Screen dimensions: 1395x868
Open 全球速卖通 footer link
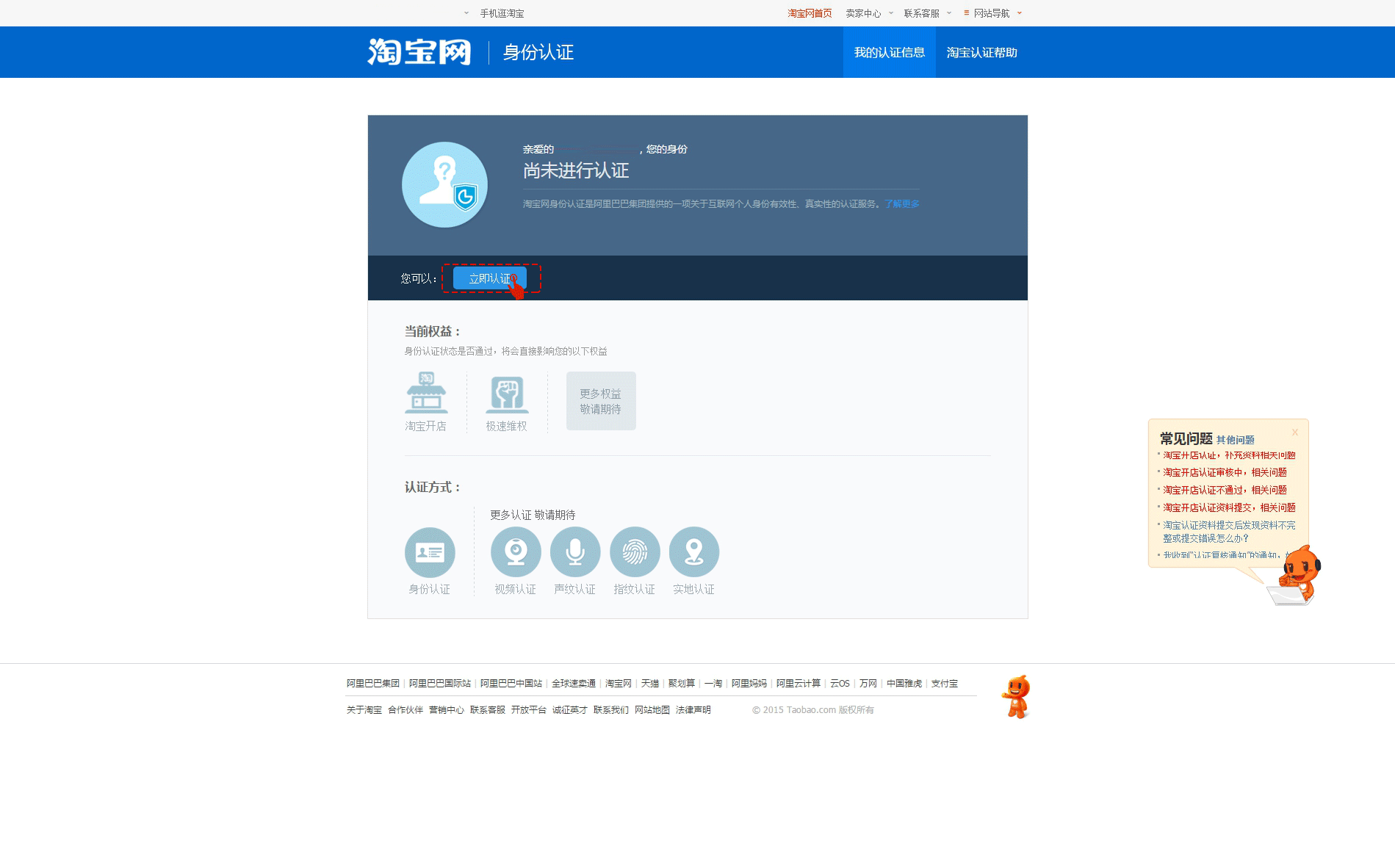tap(574, 683)
